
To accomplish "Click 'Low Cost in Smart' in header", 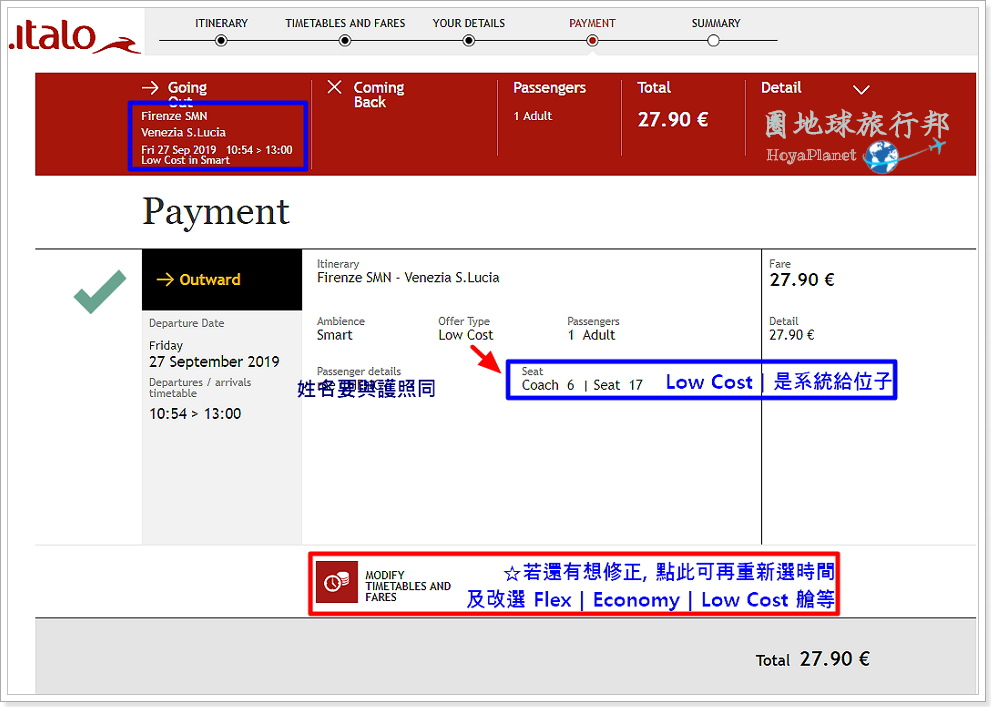I will click(185, 160).
